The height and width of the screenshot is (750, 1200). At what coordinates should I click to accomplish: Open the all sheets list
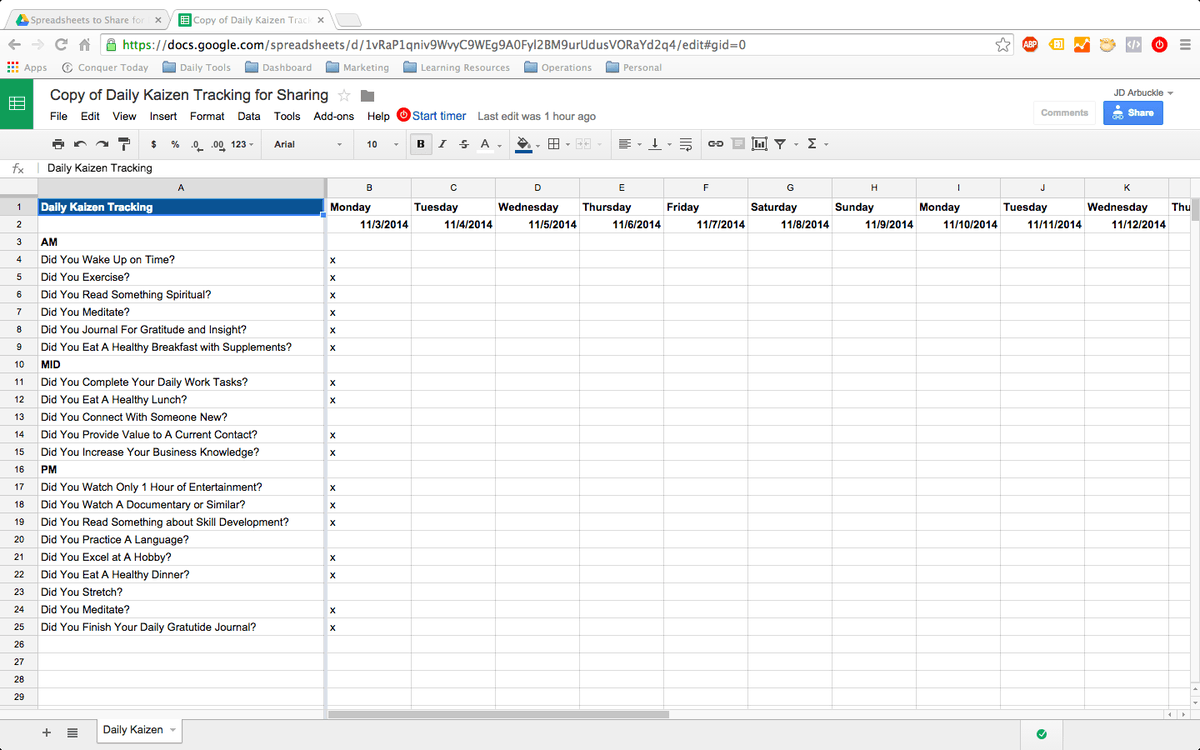click(x=72, y=732)
